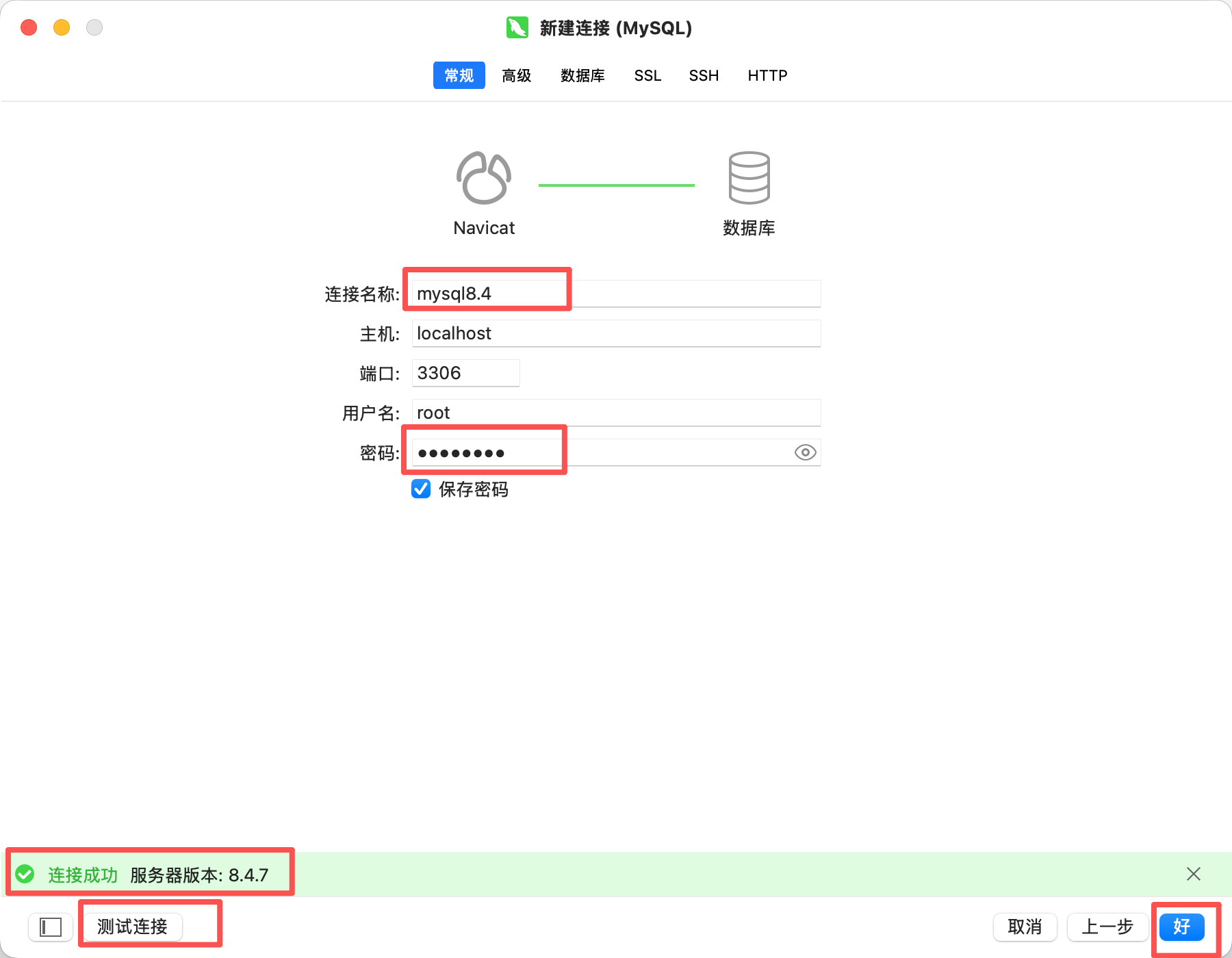Go back with 上一步 button

click(x=1107, y=927)
